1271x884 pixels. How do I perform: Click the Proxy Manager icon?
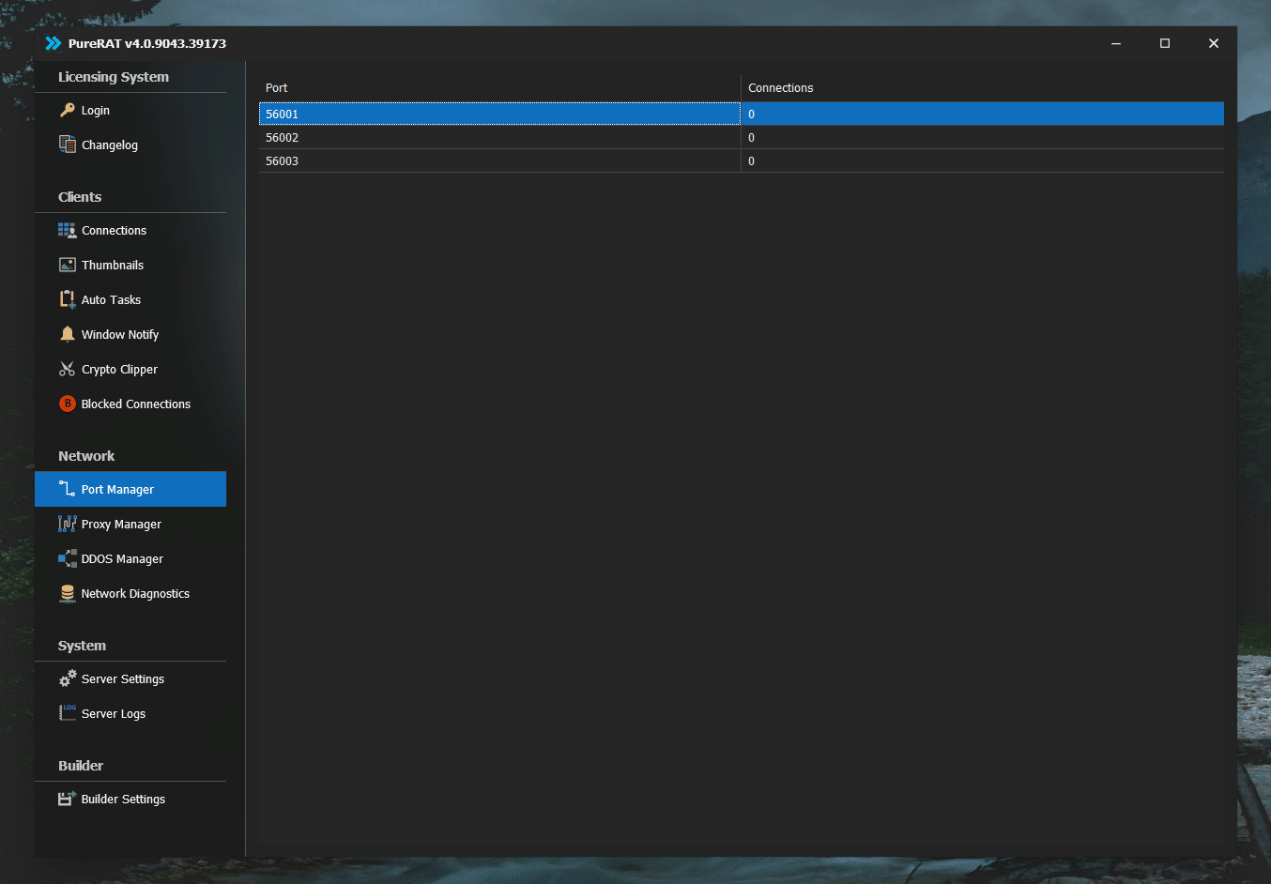click(67, 524)
